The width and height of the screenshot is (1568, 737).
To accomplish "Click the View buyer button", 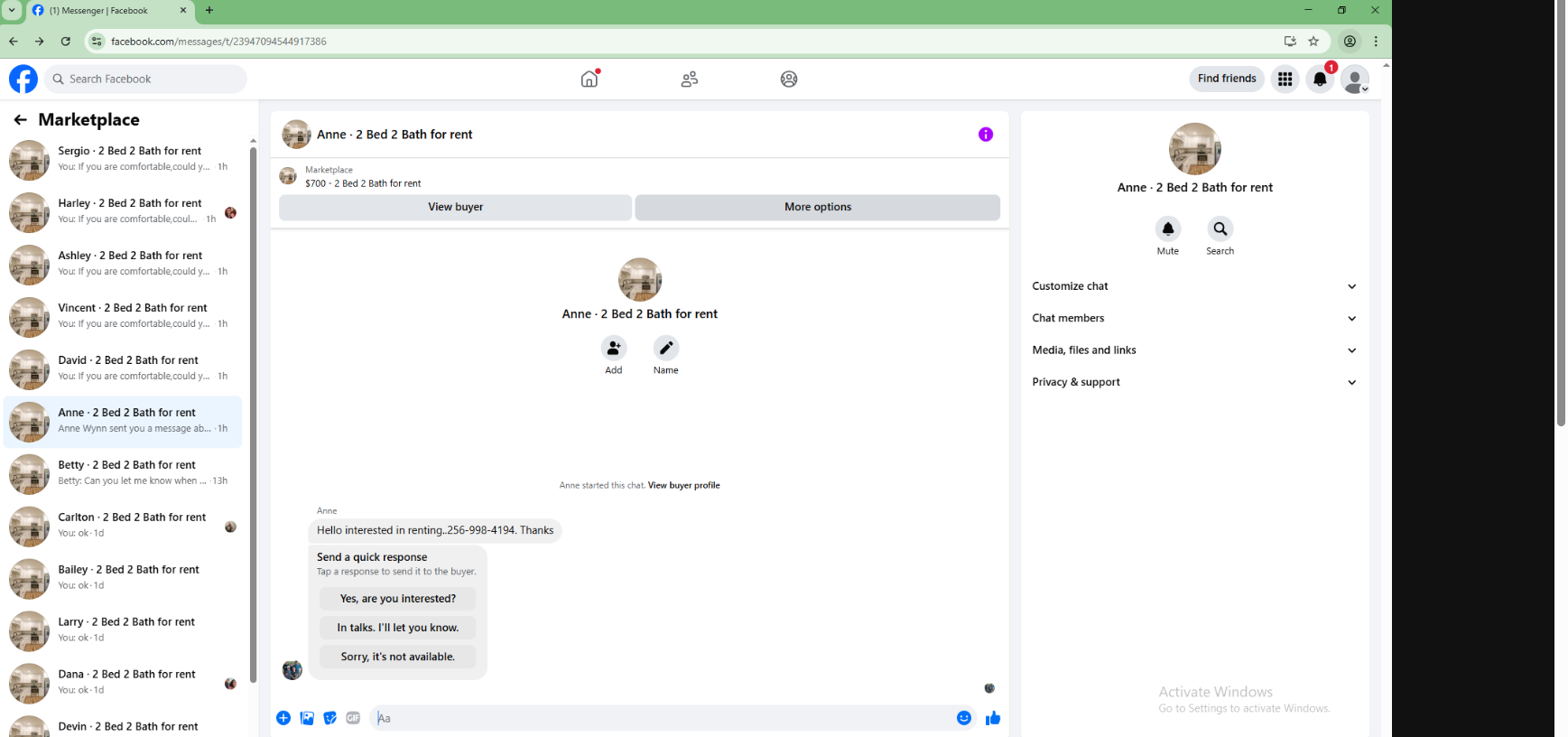I will (455, 207).
